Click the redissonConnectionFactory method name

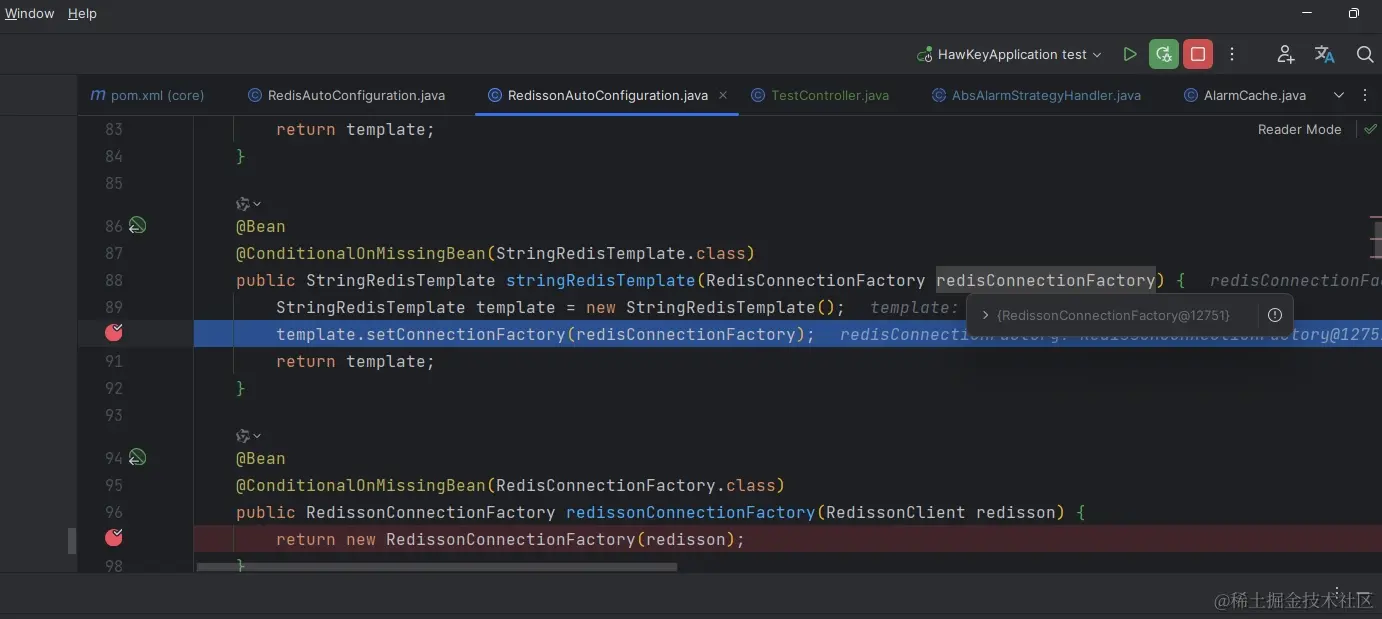pos(690,512)
